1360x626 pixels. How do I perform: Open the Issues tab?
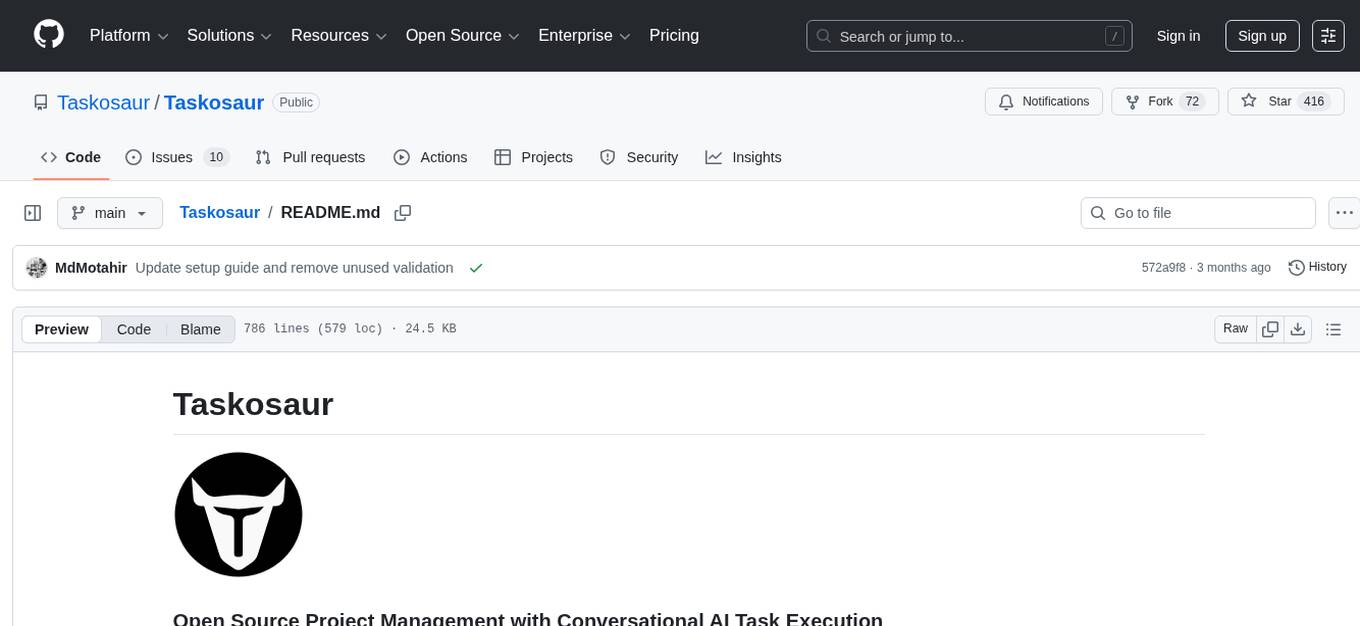click(x=177, y=157)
